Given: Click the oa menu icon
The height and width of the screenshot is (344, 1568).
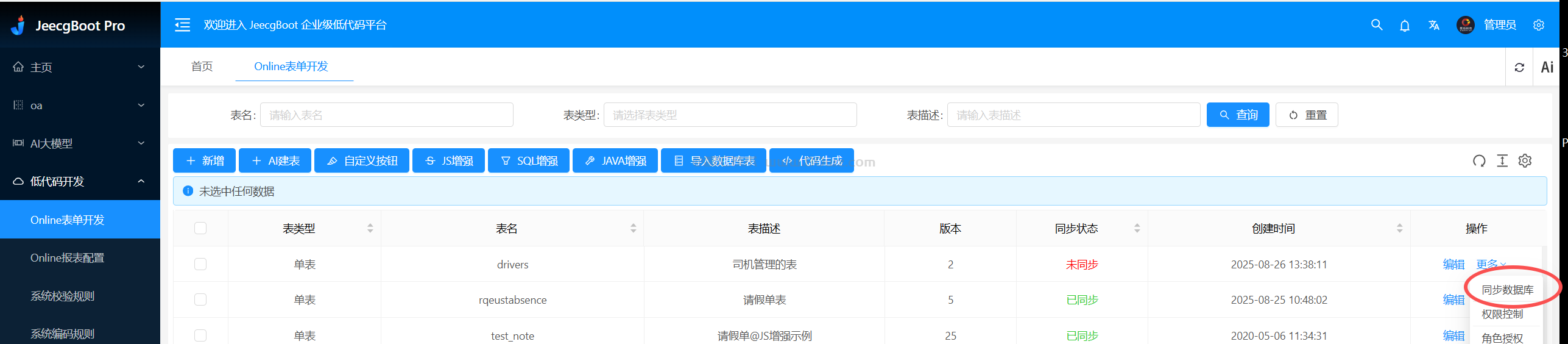Looking at the screenshot, I should [x=18, y=105].
